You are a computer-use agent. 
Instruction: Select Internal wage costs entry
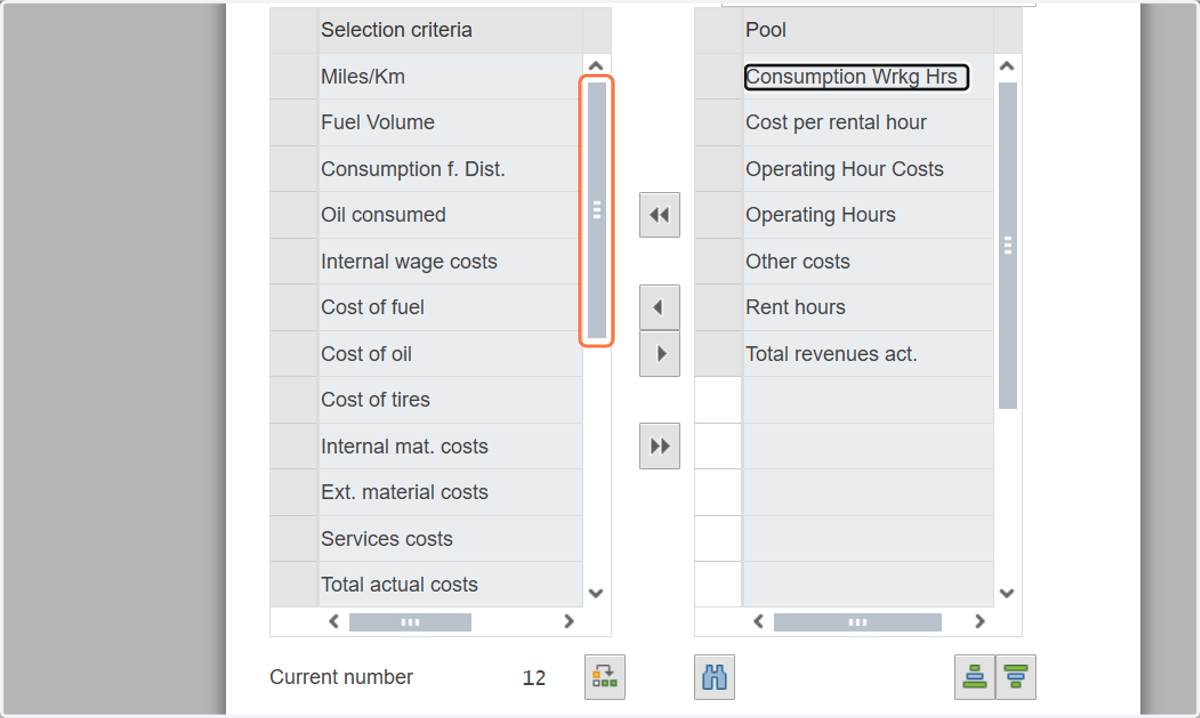(x=450, y=262)
